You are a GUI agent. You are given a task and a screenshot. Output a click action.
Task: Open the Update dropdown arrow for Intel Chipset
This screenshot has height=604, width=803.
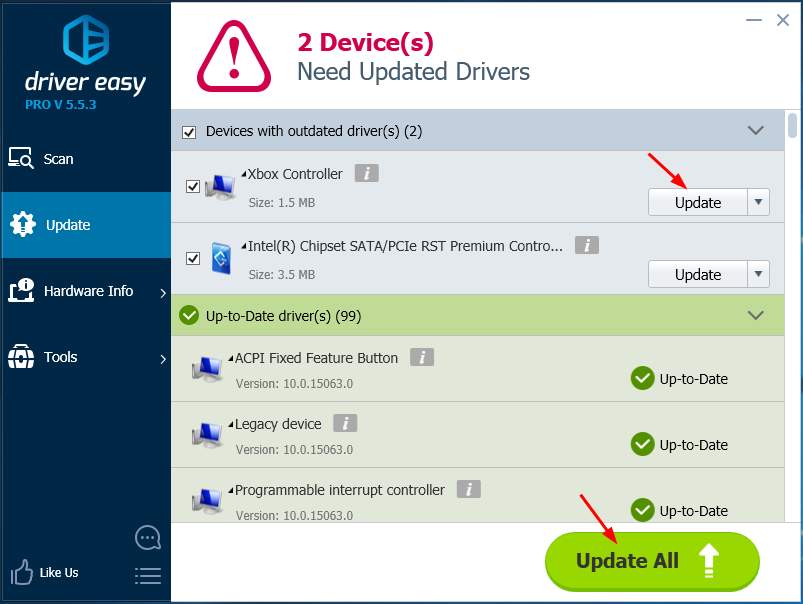coord(758,274)
